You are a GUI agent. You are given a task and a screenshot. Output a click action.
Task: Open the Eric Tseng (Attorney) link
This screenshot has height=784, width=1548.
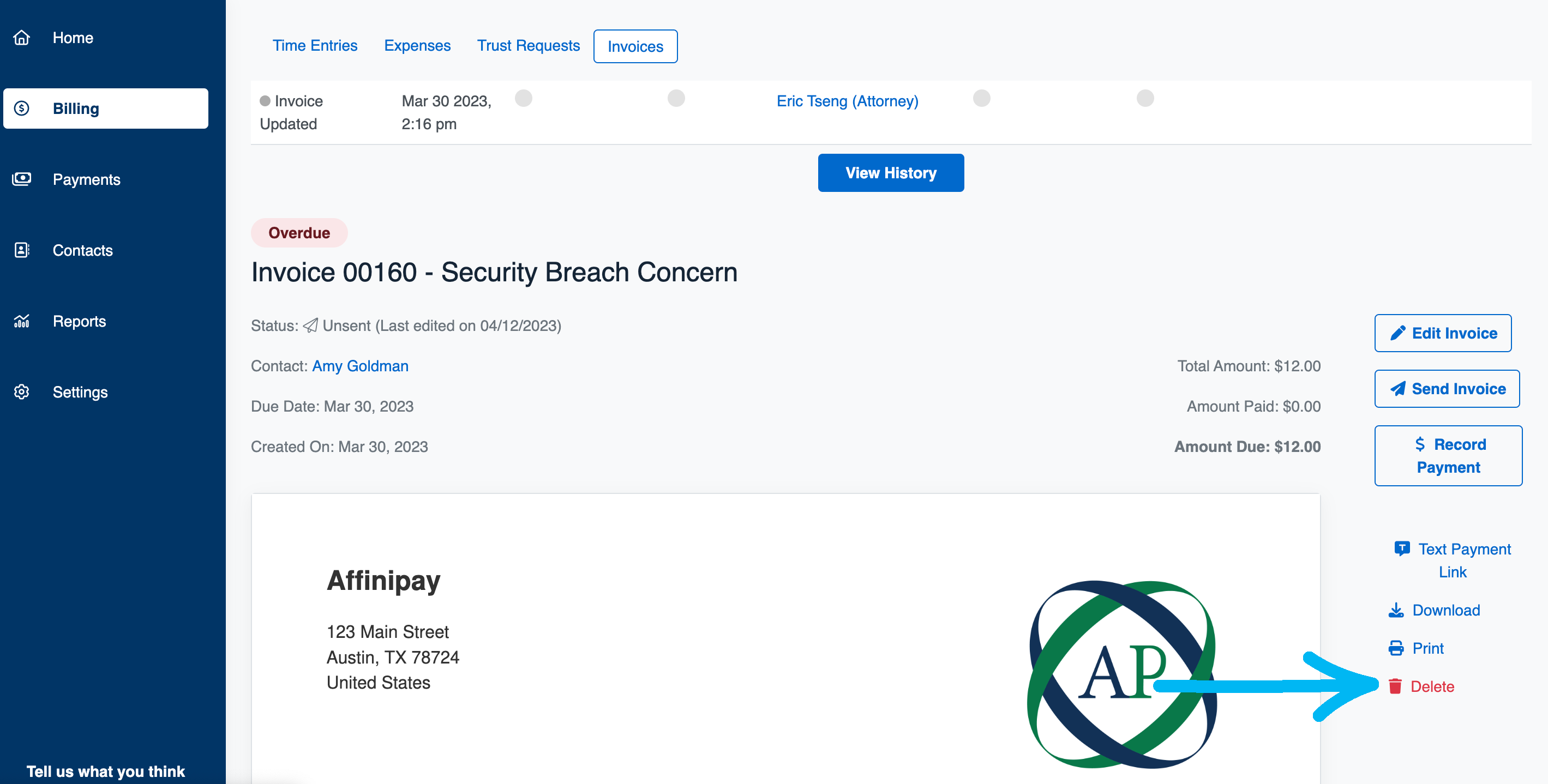click(x=847, y=101)
